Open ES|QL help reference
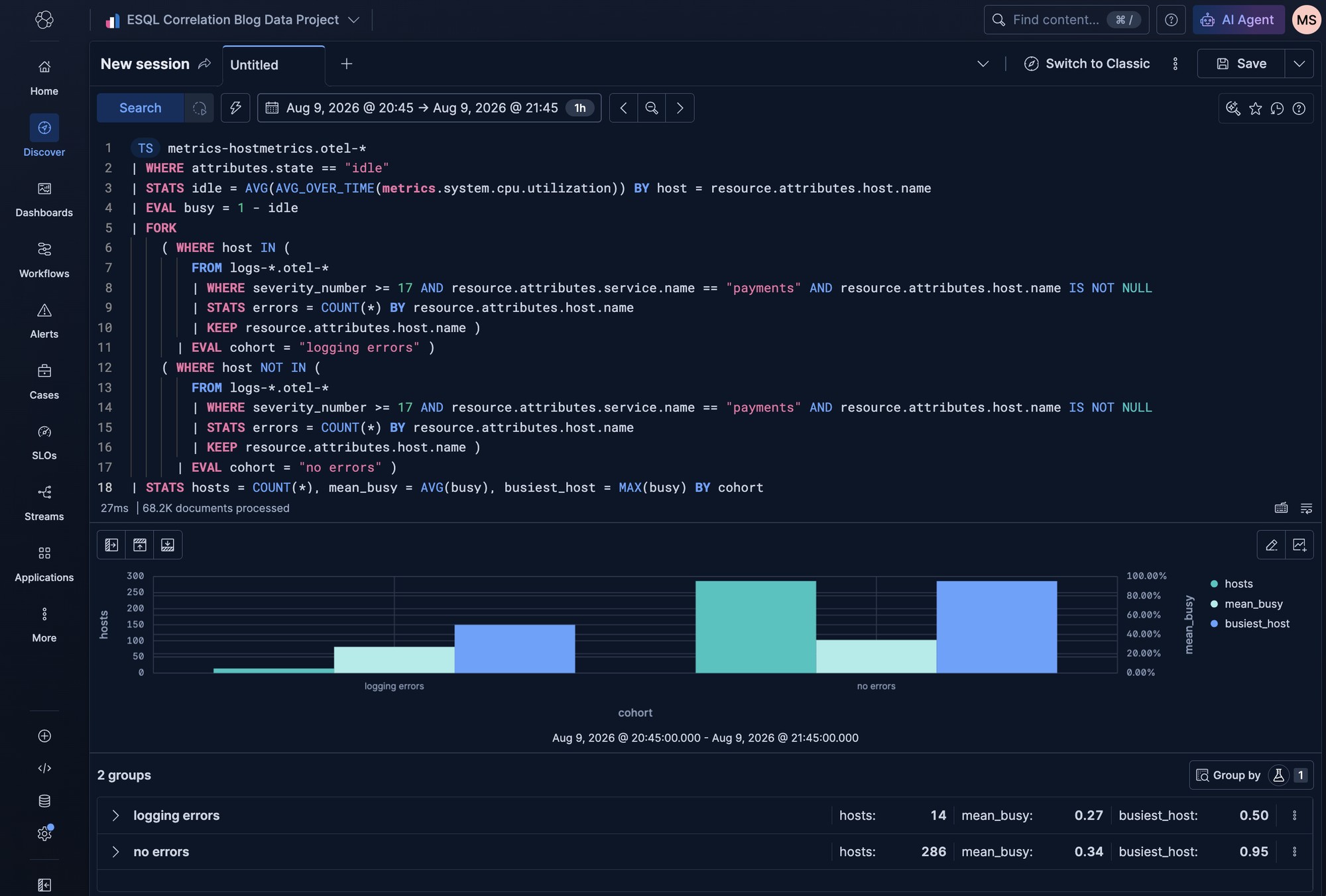Viewport: 1326px width, 896px height. 1299,108
